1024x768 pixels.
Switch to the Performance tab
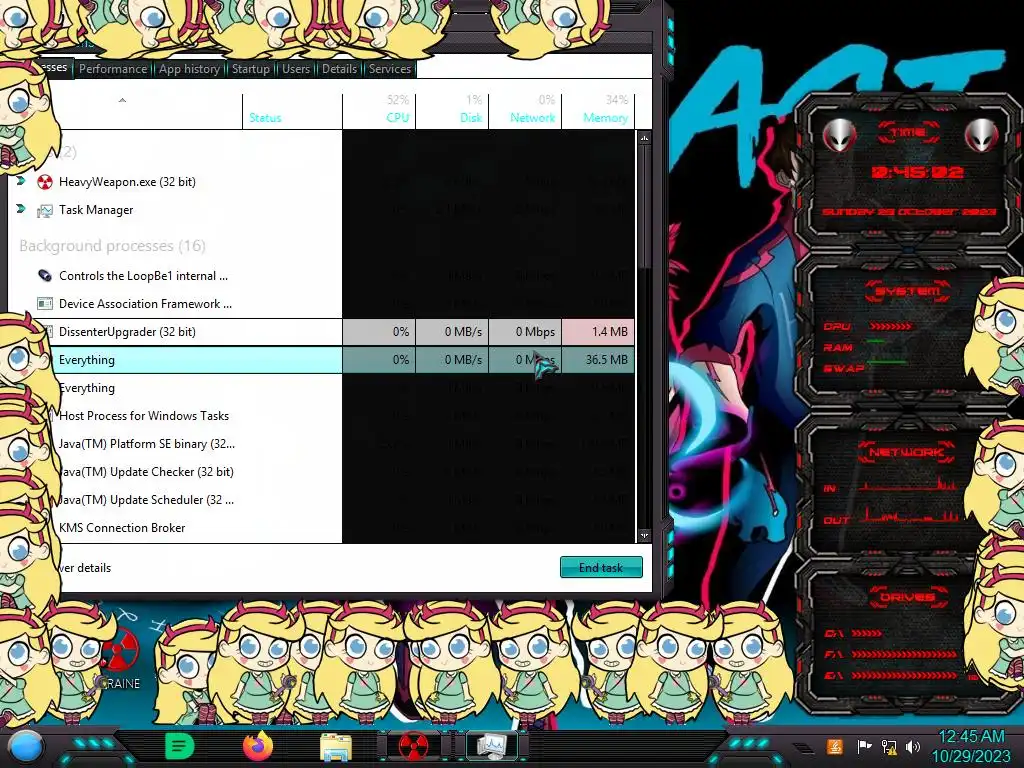113,69
